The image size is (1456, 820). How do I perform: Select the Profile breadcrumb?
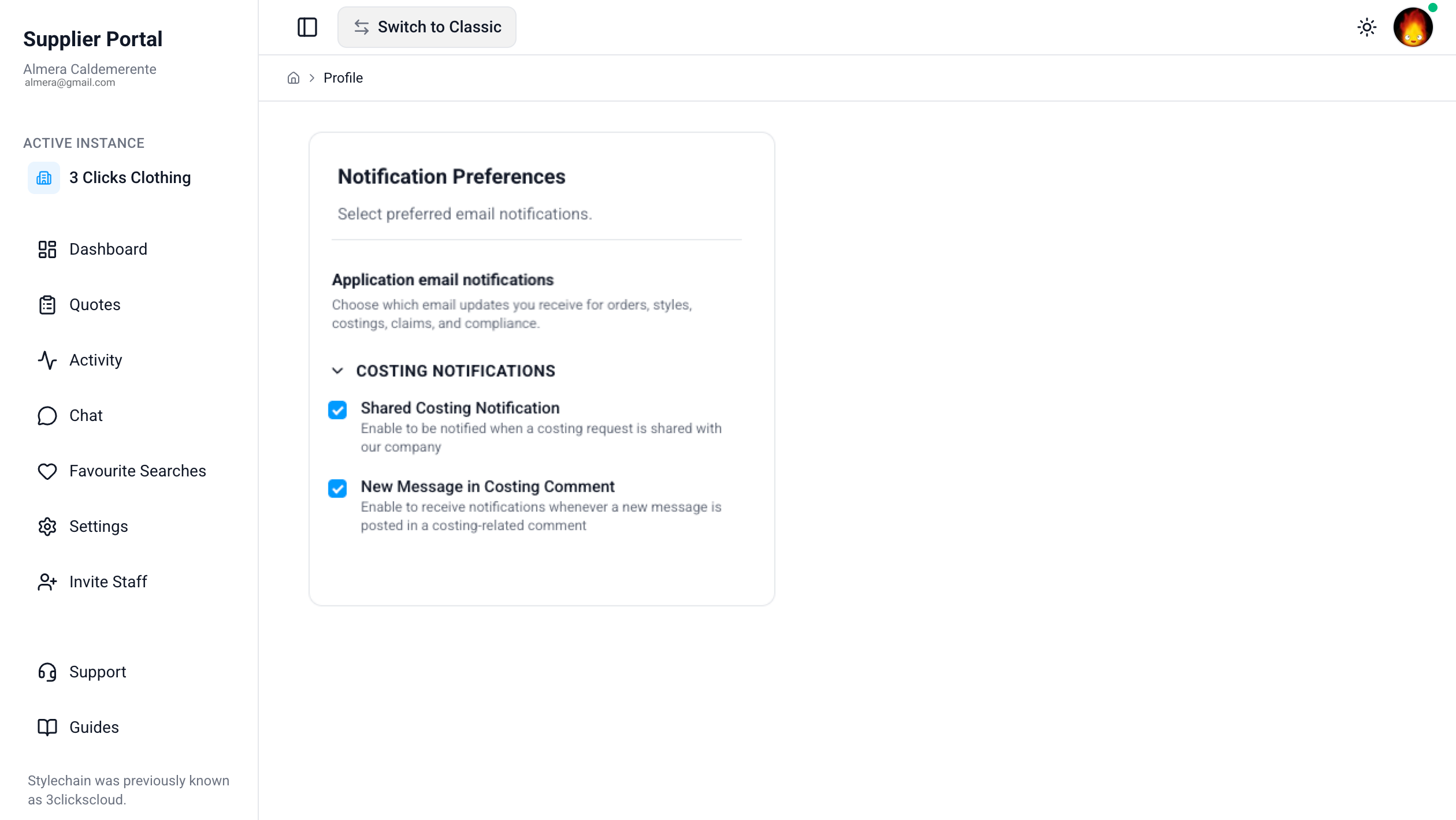[343, 78]
